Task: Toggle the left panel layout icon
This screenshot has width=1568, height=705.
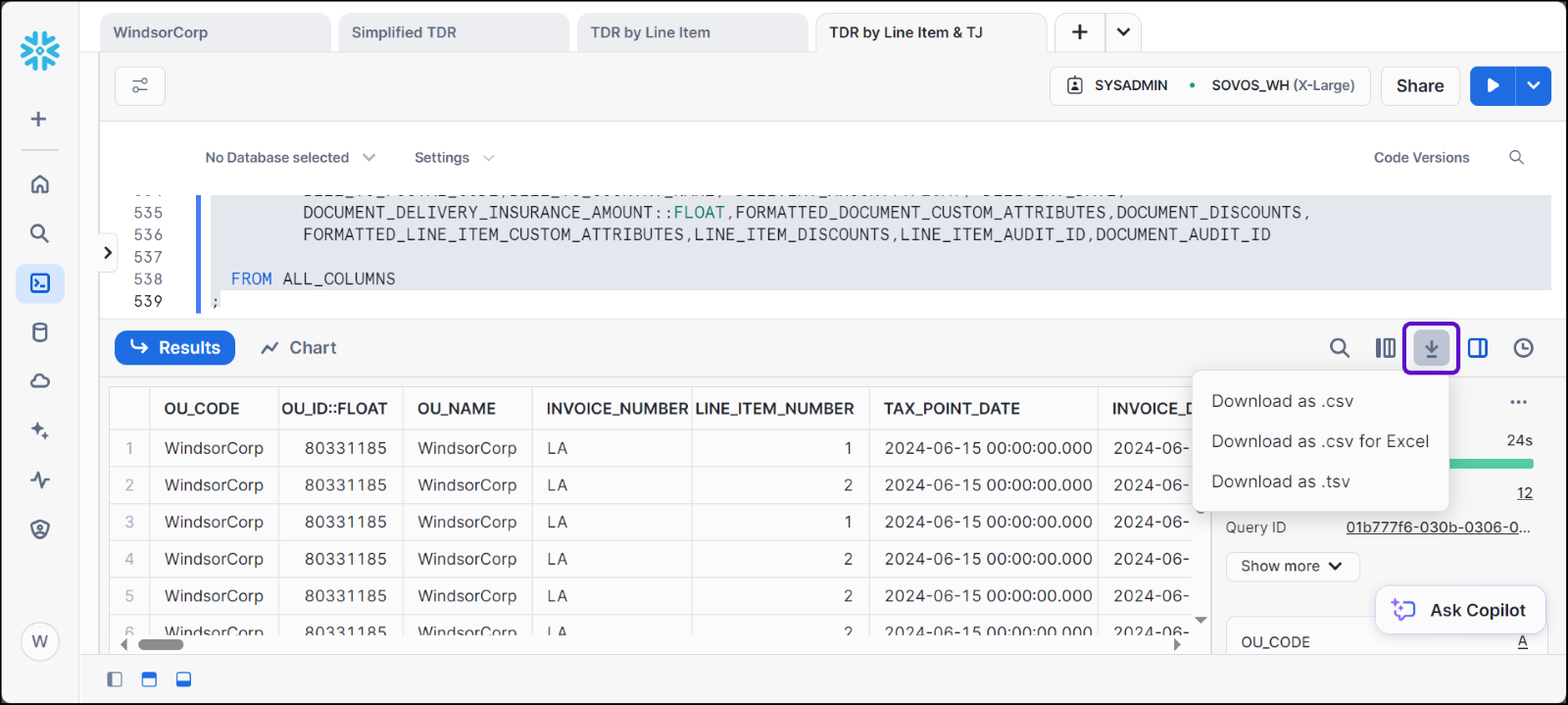Action: click(x=115, y=680)
